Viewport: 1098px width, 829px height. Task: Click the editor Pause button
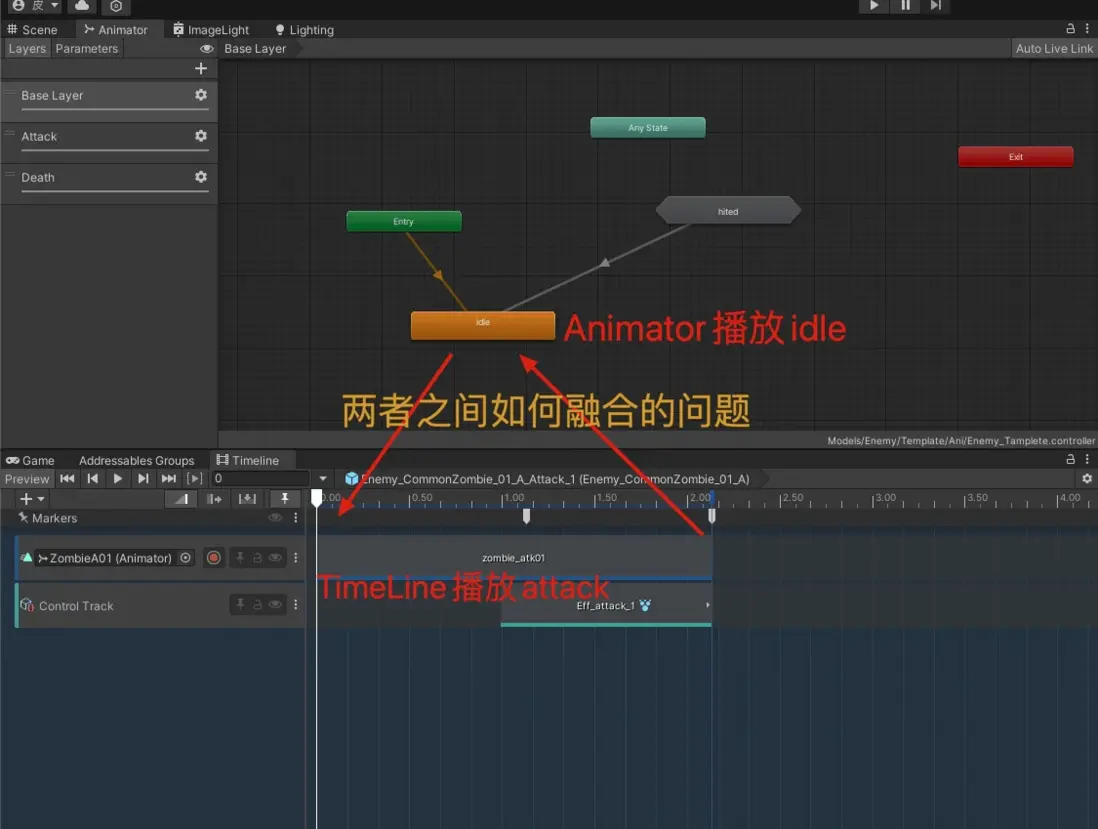[x=905, y=6]
